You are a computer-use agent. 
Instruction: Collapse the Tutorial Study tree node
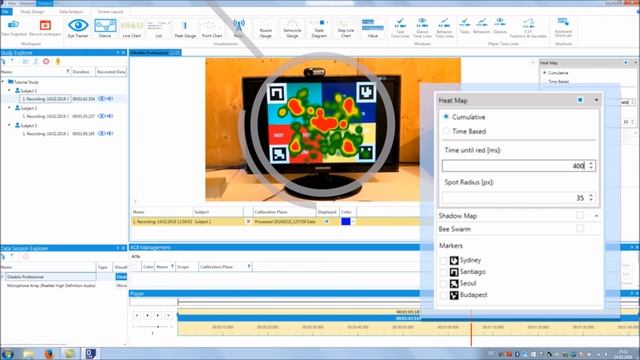[3, 82]
